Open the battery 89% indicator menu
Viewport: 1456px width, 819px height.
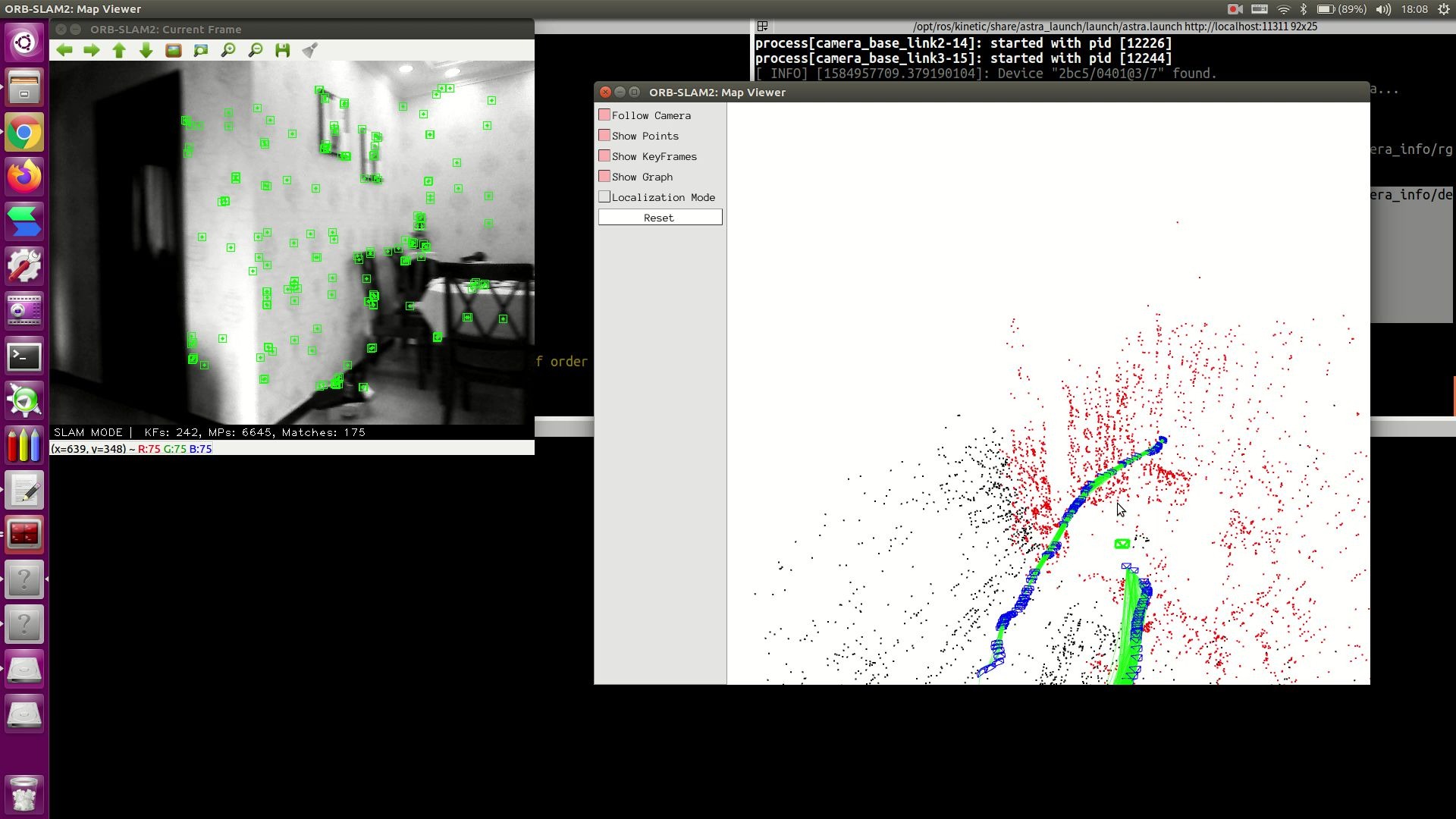[1341, 9]
